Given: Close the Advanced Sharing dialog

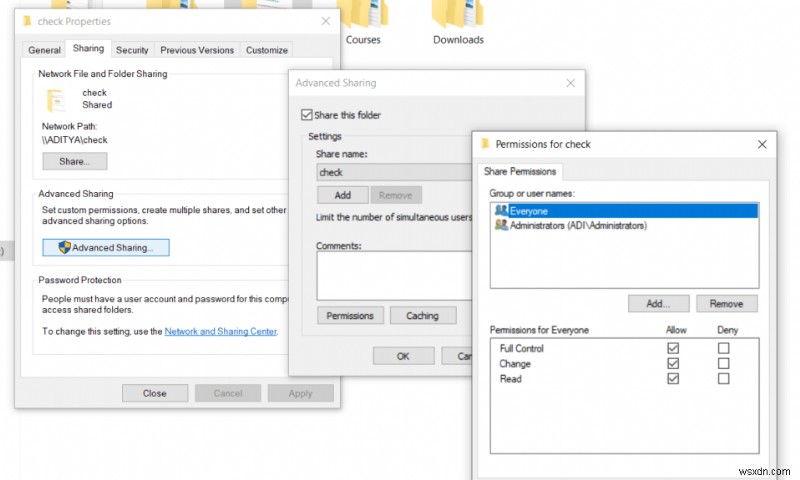Looking at the screenshot, I should pos(570,83).
